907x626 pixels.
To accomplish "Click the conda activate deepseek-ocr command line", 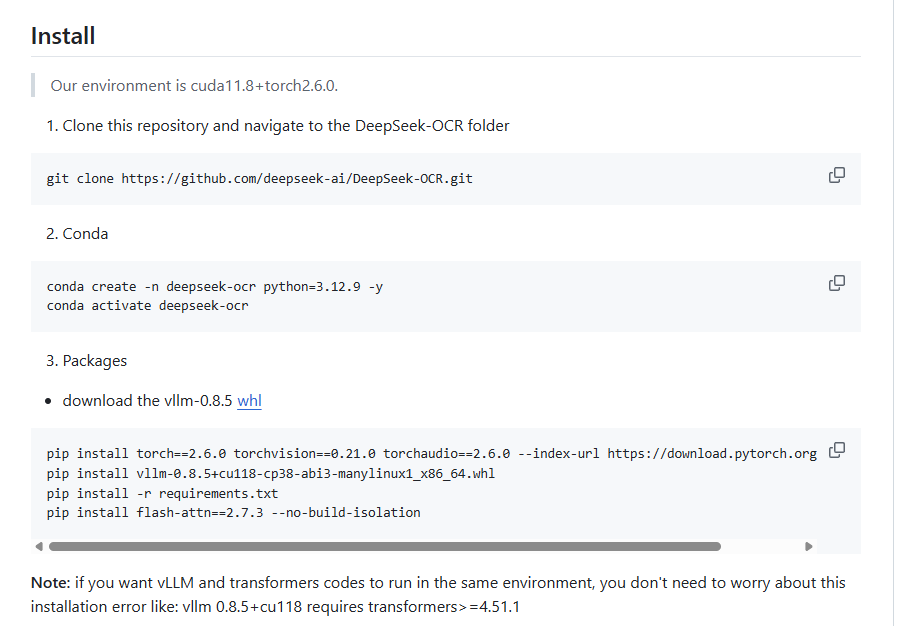I will 145,305.
